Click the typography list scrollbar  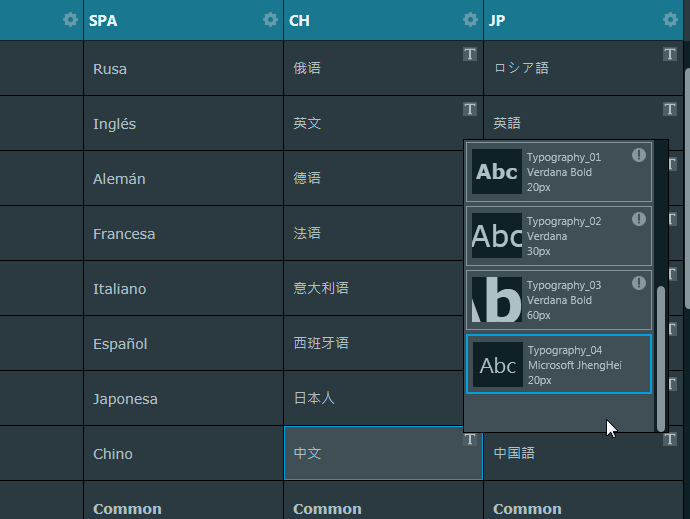coord(661,355)
